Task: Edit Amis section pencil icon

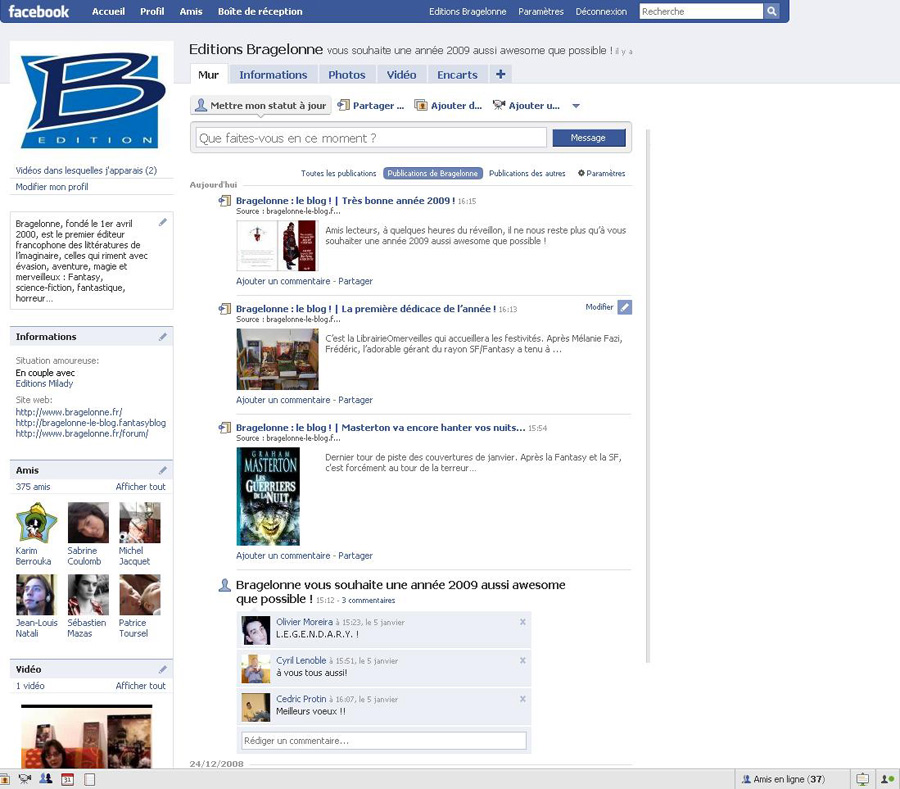Action: [x=163, y=471]
